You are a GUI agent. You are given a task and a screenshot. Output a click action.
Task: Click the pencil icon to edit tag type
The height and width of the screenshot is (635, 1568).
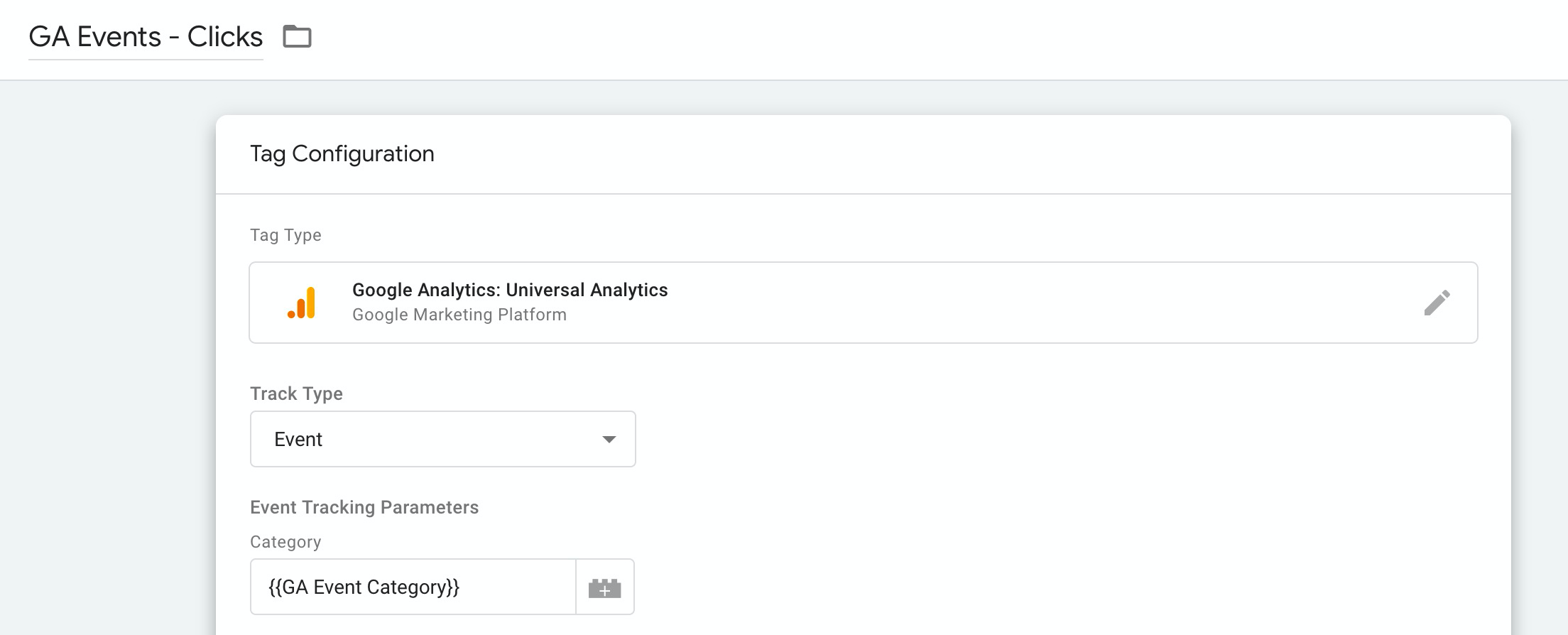click(1437, 303)
